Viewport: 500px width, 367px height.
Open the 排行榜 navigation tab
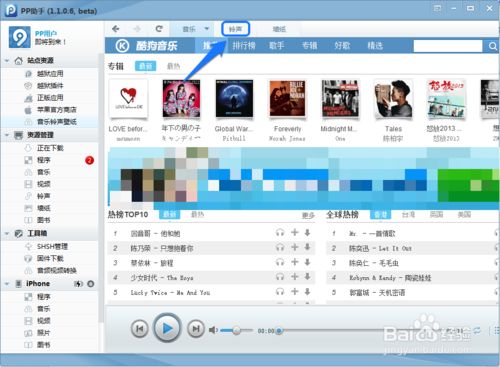click(244, 45)
